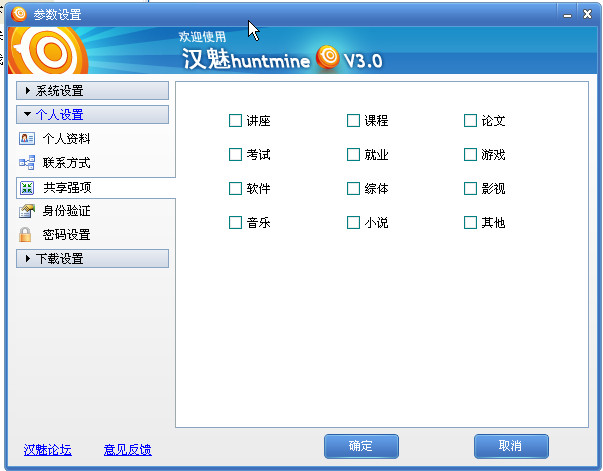Collapse the 个人设置 section
Image resolution: width=603 pixels, height=471 pixels.
pyautogui.click(x=92, y=115)
